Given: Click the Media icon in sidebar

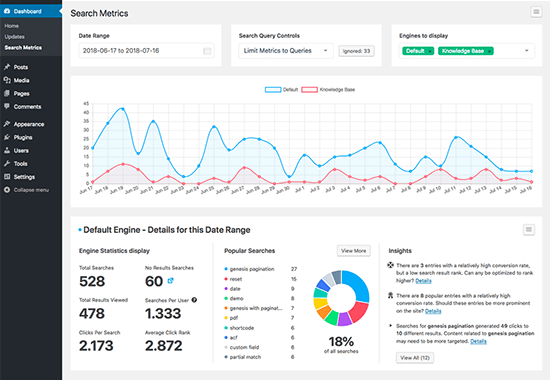Looking at the screenshot, I should pos(7,80).
